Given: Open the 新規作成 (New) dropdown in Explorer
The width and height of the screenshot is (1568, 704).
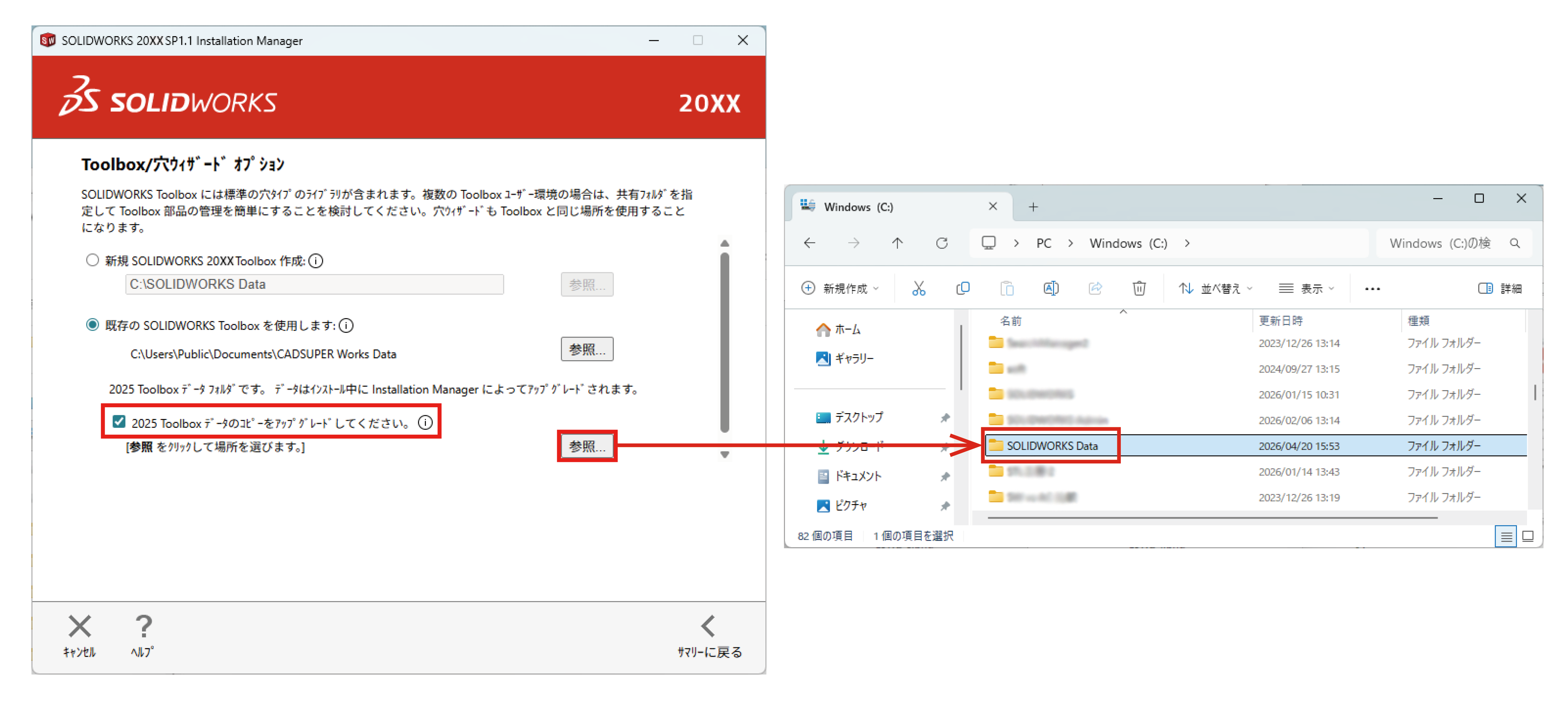Looking at the screenshot, I should click(840, 288).
